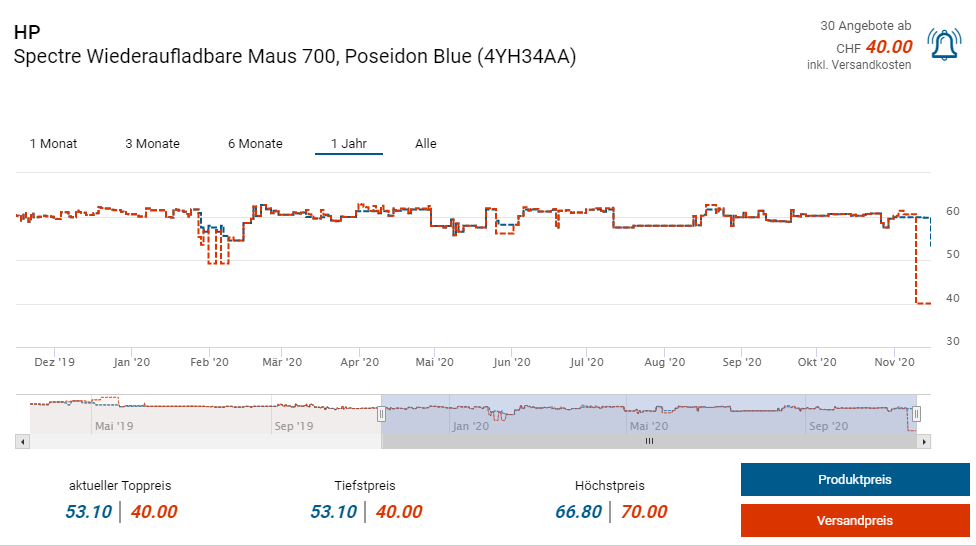Viewport: 976px width, 546px height.
Task: Click the navigator scrollbar right arrow
Action: [924, 441]
